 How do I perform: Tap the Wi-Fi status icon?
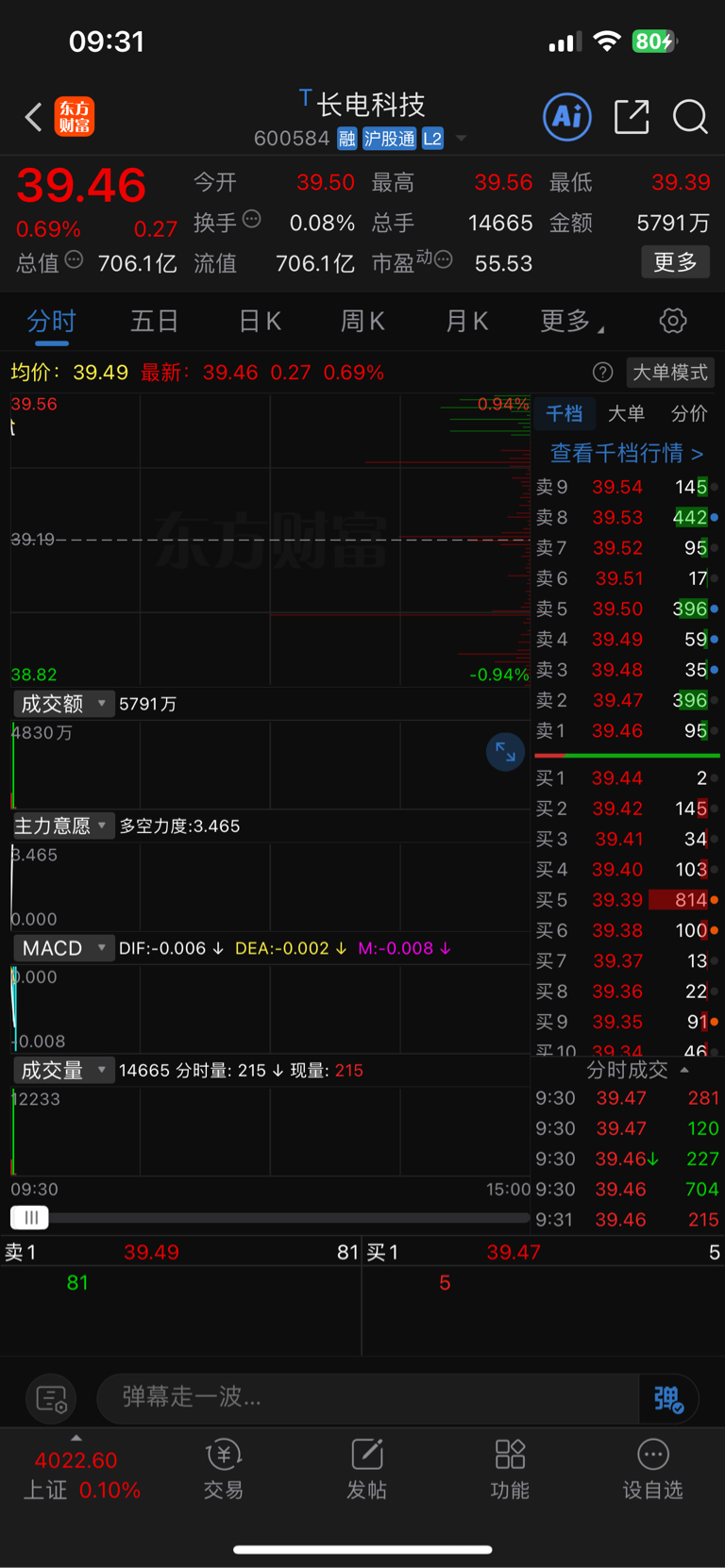[607, 42]
